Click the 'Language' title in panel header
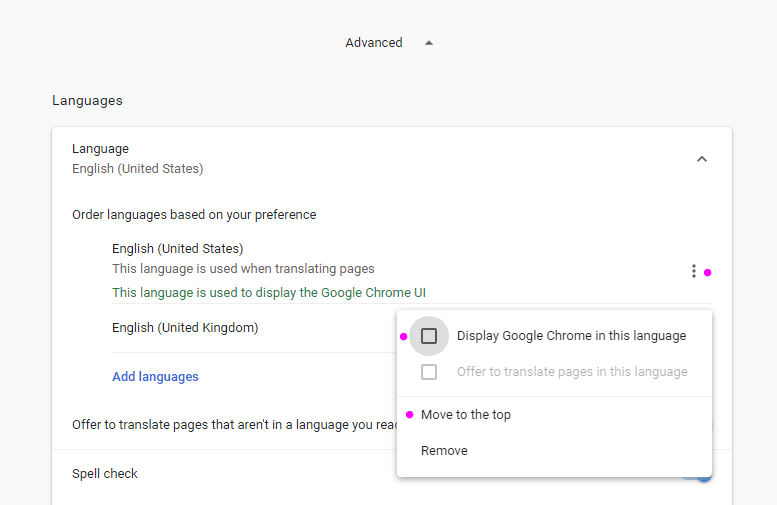This screenshot has height=505, width=777. (100, 149)
